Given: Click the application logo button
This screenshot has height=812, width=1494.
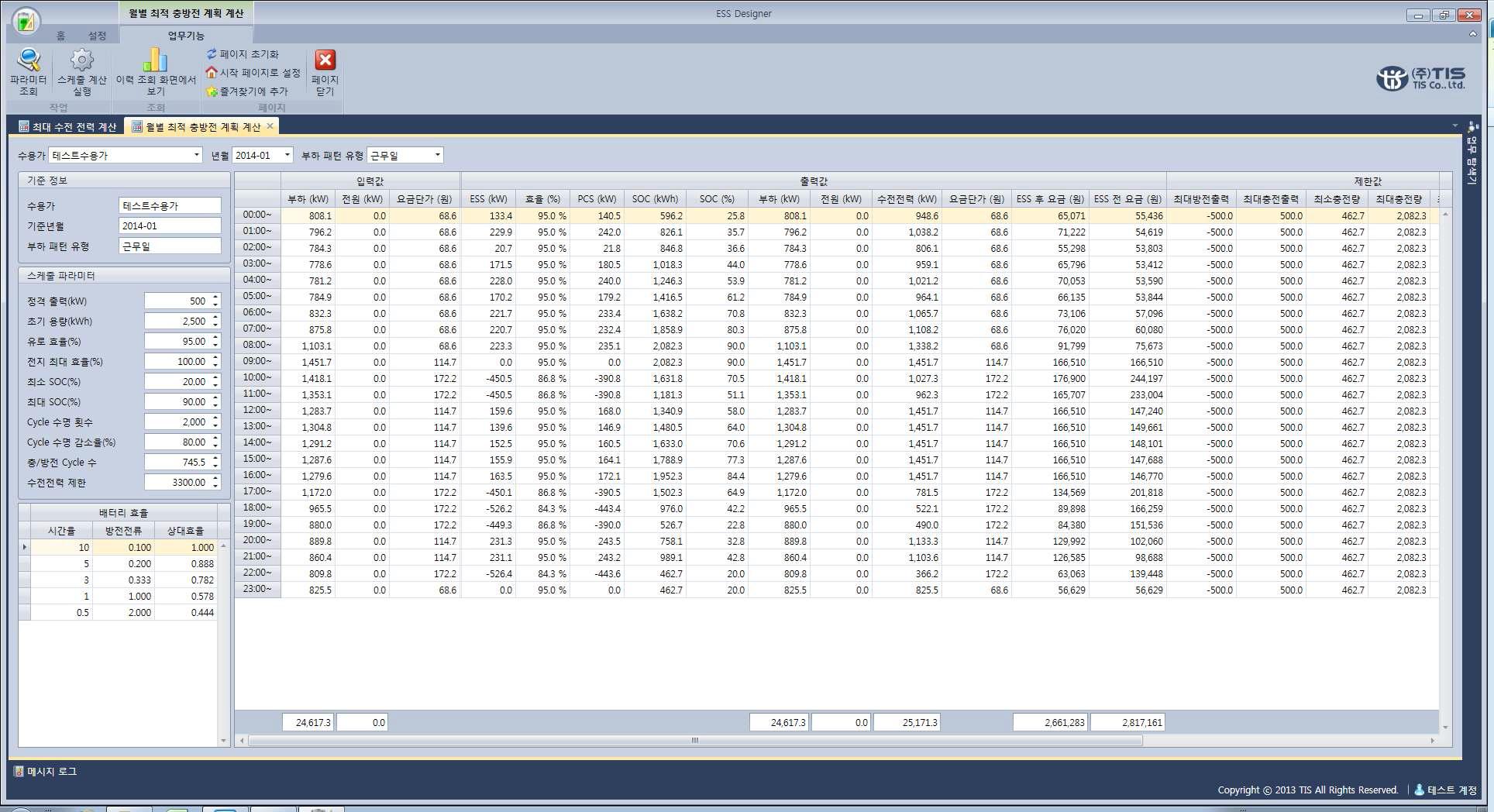Looking at the screenshot, I should [26, 21].
